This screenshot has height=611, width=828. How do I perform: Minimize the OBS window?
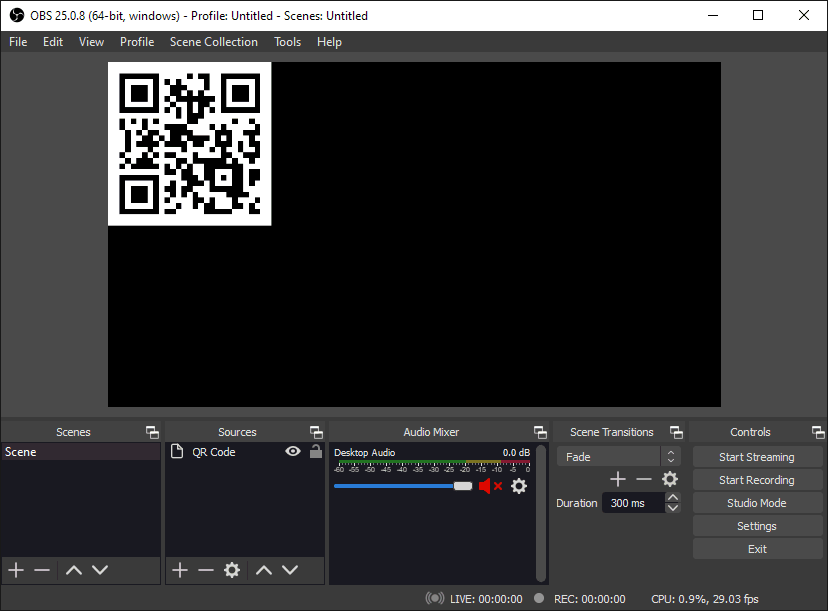[713, 15]
